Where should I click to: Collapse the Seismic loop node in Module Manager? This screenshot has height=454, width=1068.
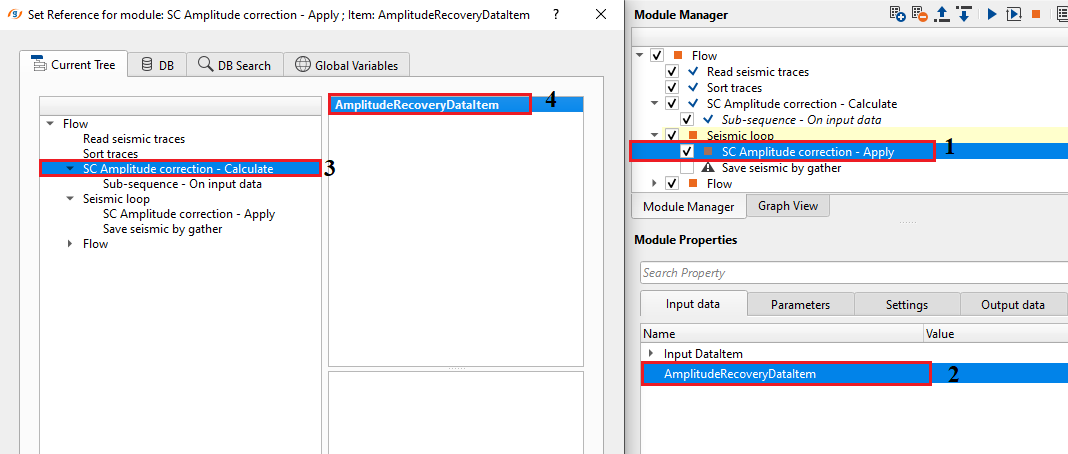tap(655, 135)
